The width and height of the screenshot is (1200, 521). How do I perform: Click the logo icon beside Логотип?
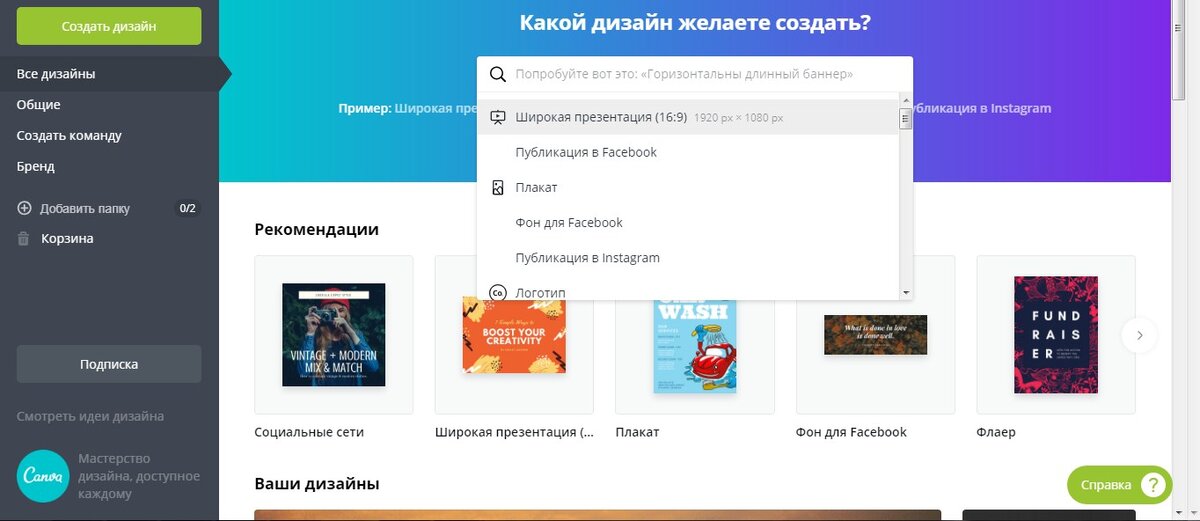pos(497,292)
